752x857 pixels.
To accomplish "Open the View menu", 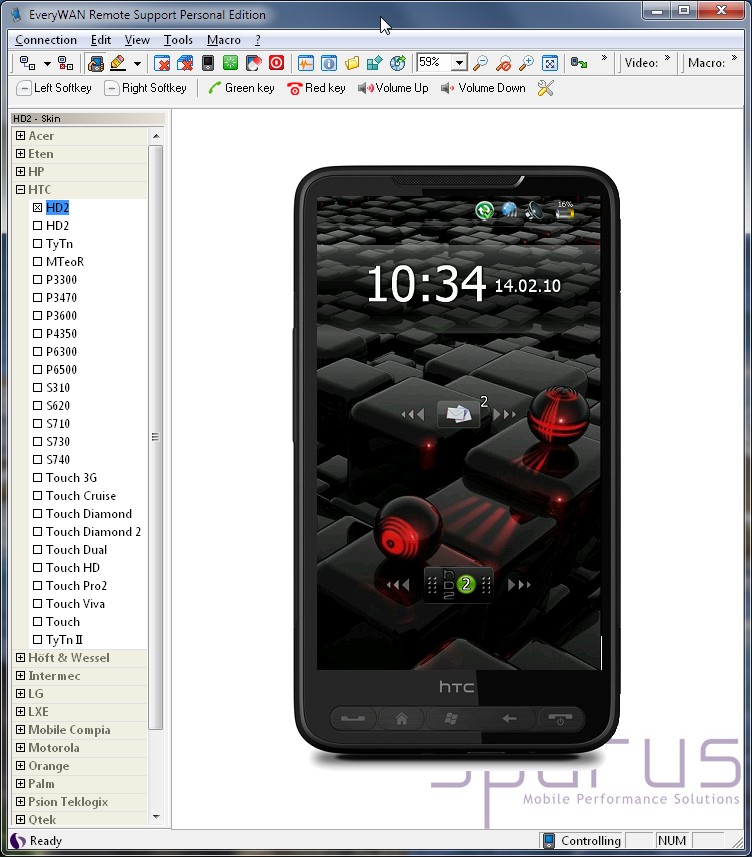I will (x=137, y=40).
